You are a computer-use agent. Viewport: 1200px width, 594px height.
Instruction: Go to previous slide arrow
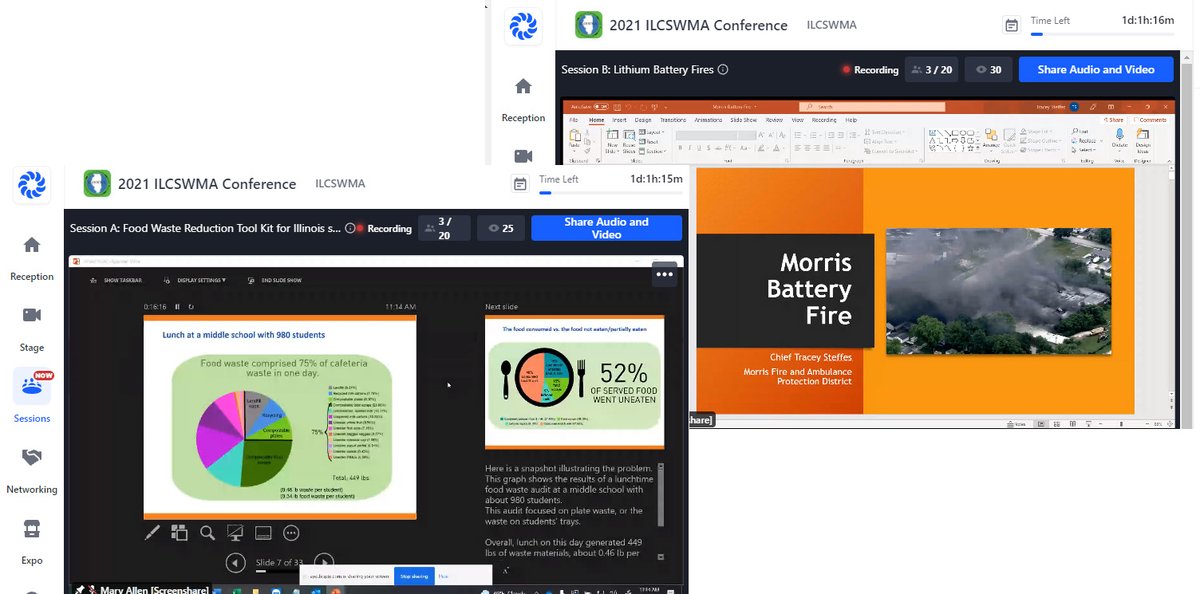(x=235, y=562)
